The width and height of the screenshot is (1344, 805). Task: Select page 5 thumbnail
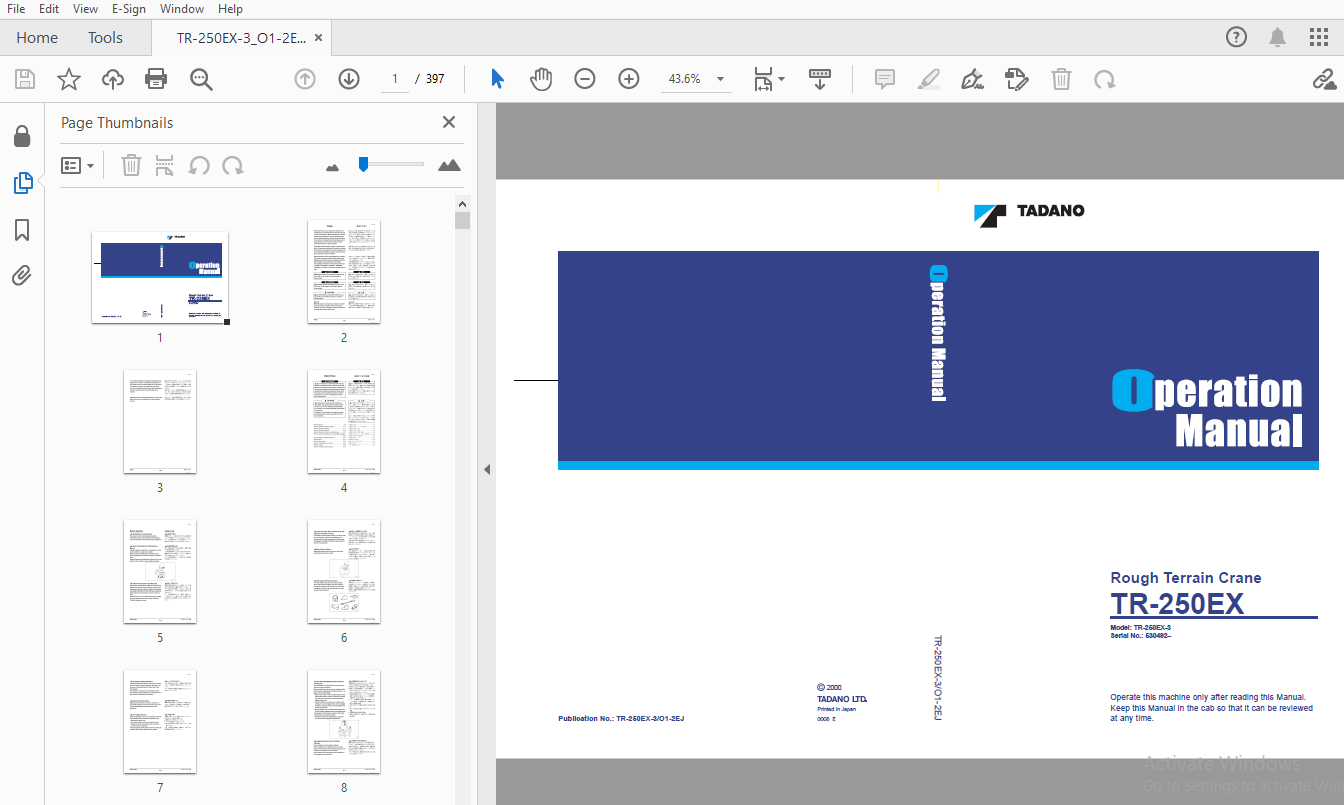point(160,572)
